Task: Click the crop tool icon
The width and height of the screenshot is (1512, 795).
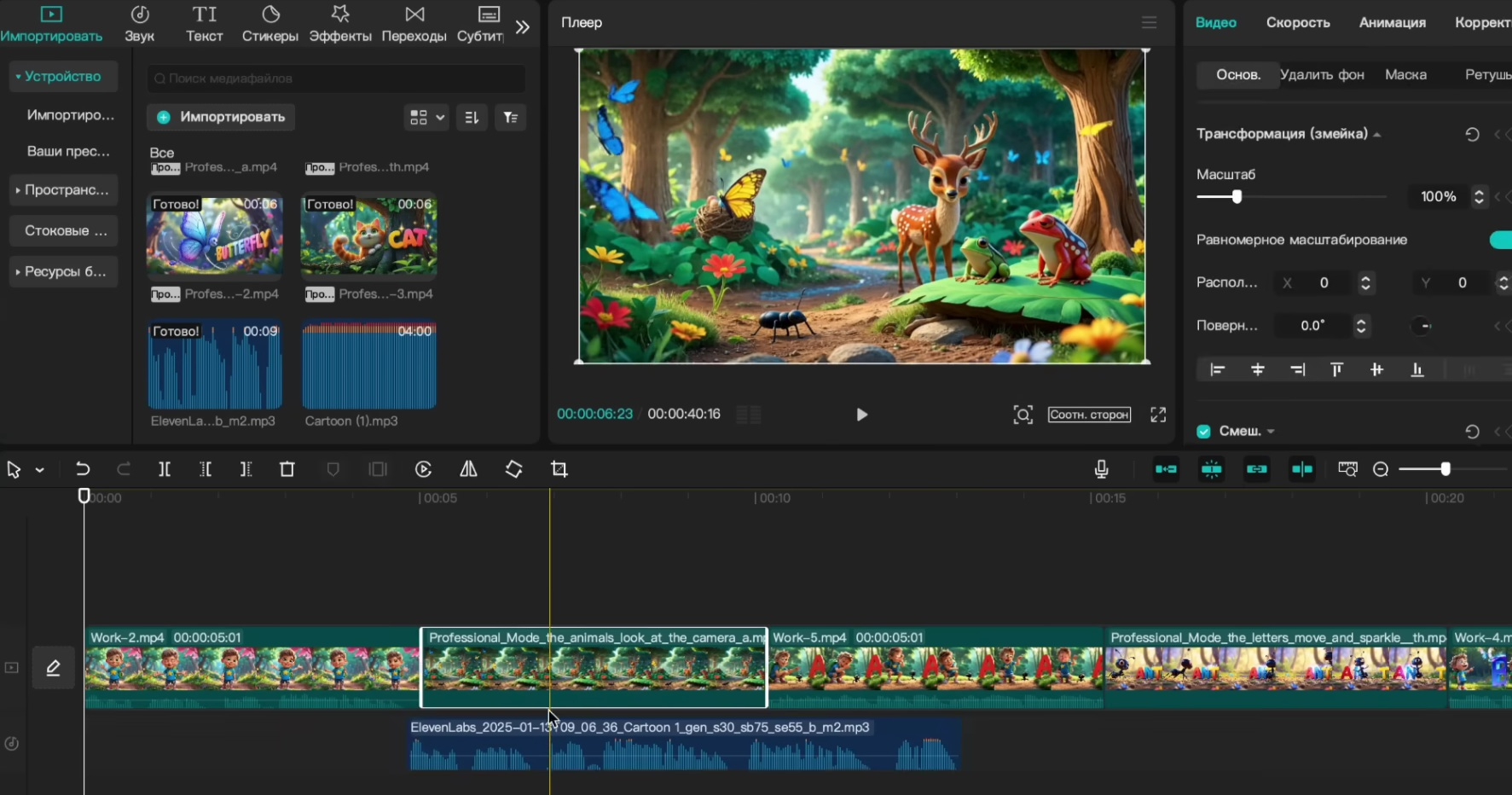Action: (559, 469)
